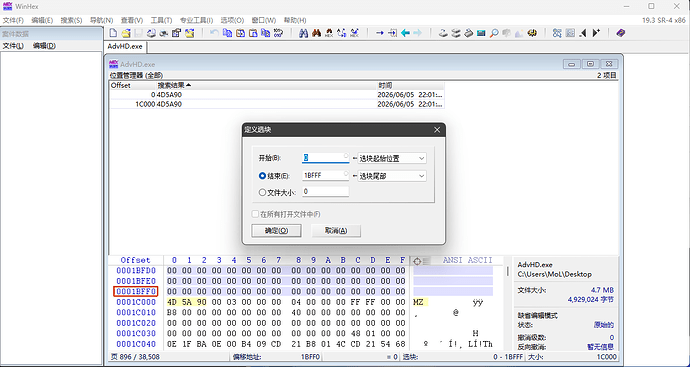Open the 文件(L) menu in side panel
This screenshot has width=690, height=367.
[x=13, y=46]
